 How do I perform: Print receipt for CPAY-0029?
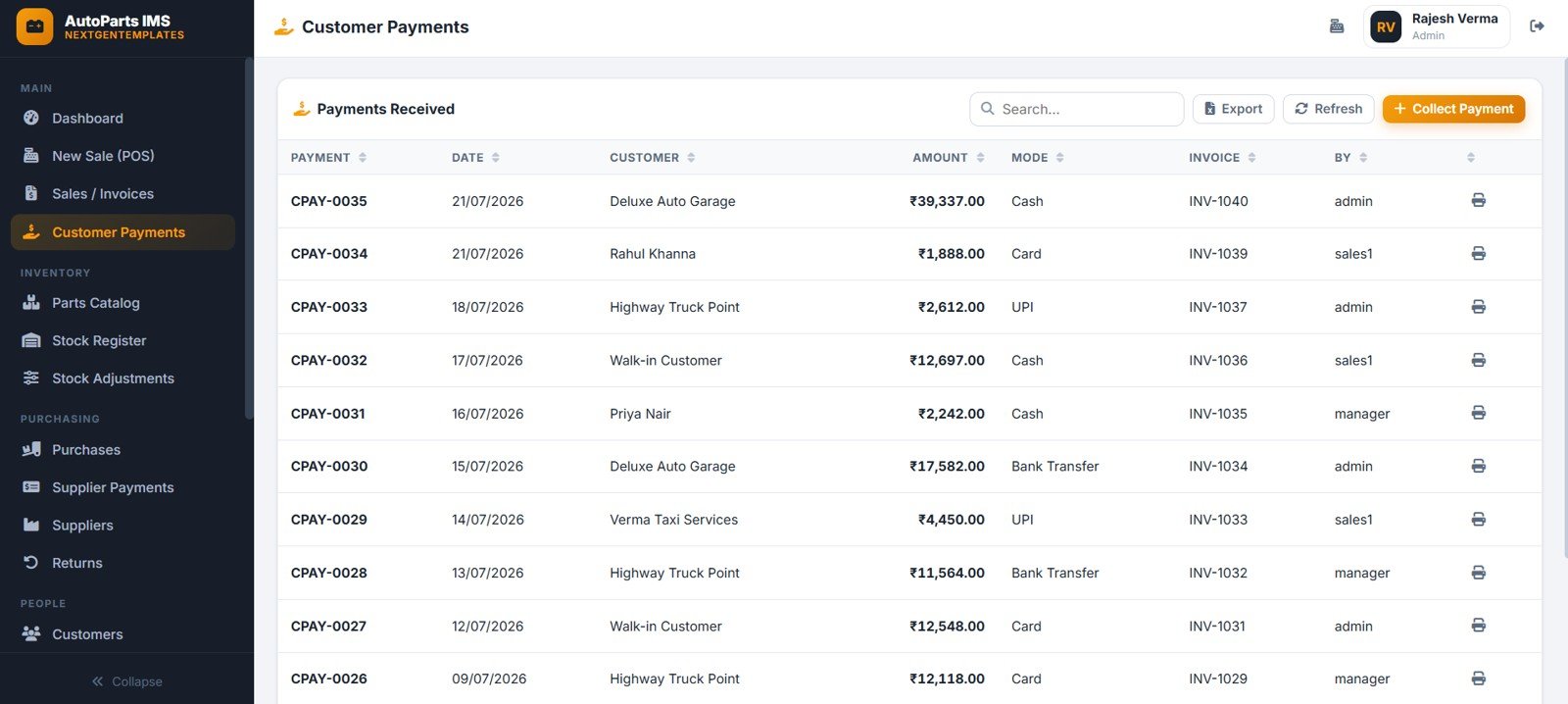click(1478, 519)
